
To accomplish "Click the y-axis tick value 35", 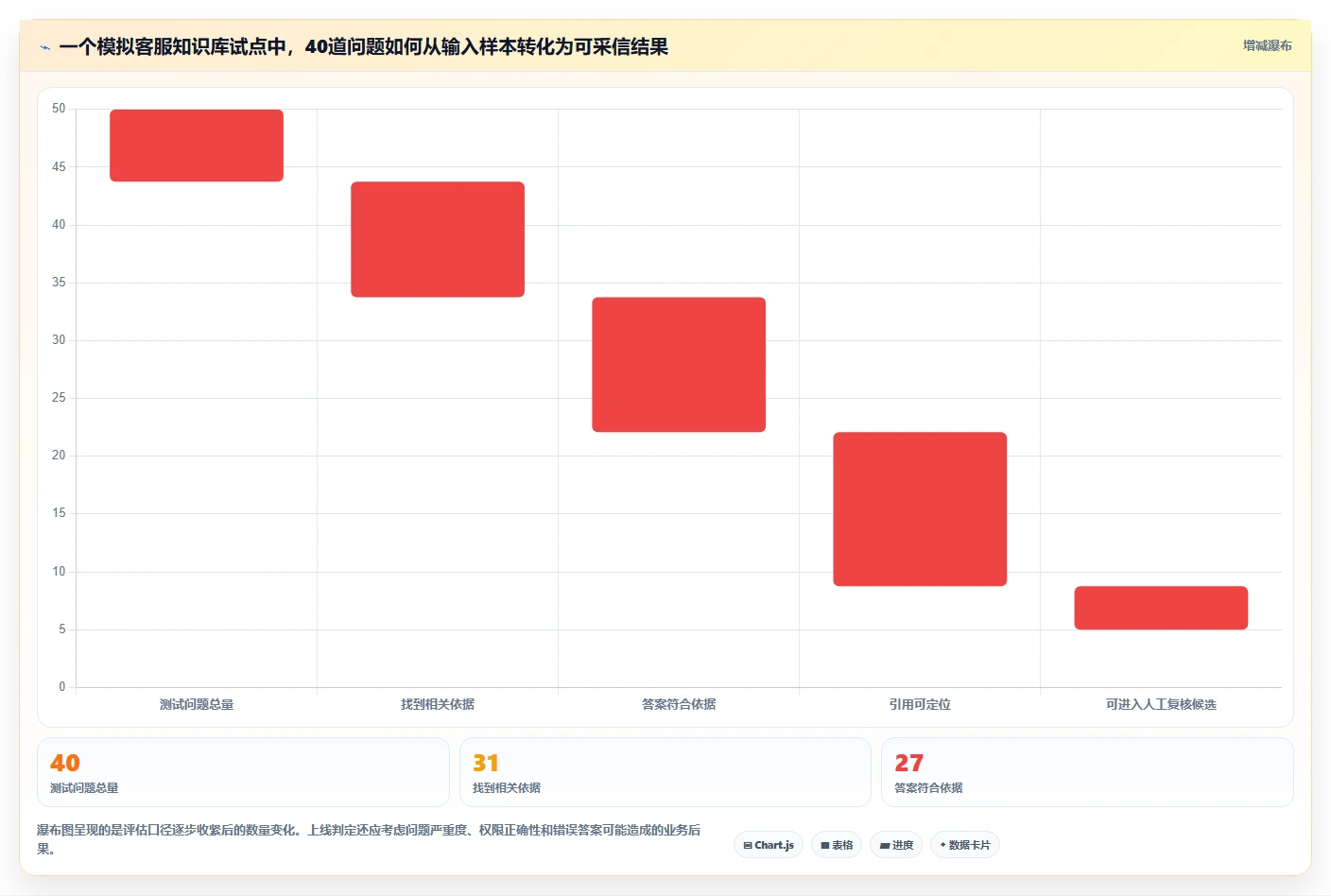I will pyautogui.click(x=59, y=282).
